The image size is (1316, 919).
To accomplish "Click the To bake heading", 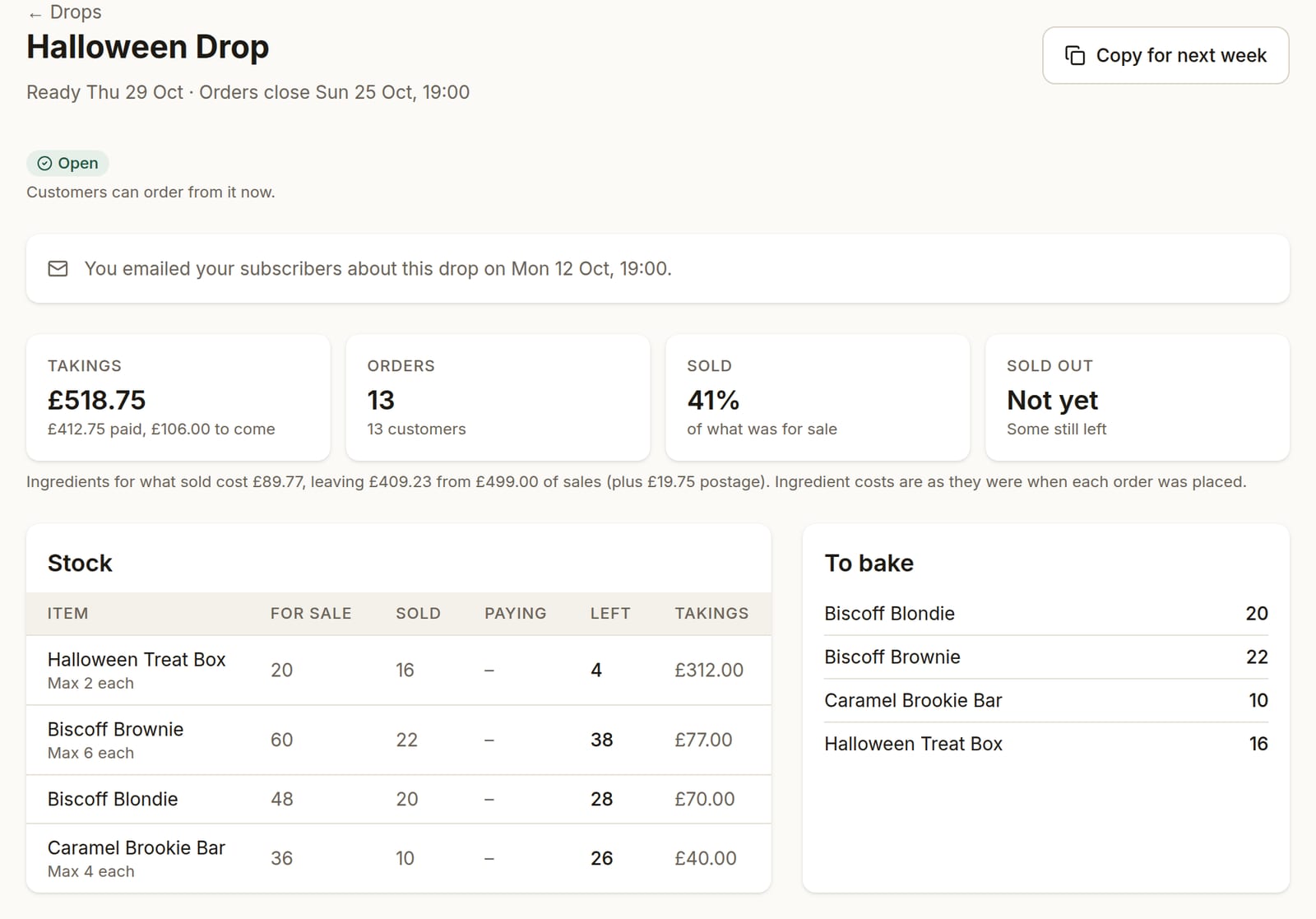I will (869, 563).
